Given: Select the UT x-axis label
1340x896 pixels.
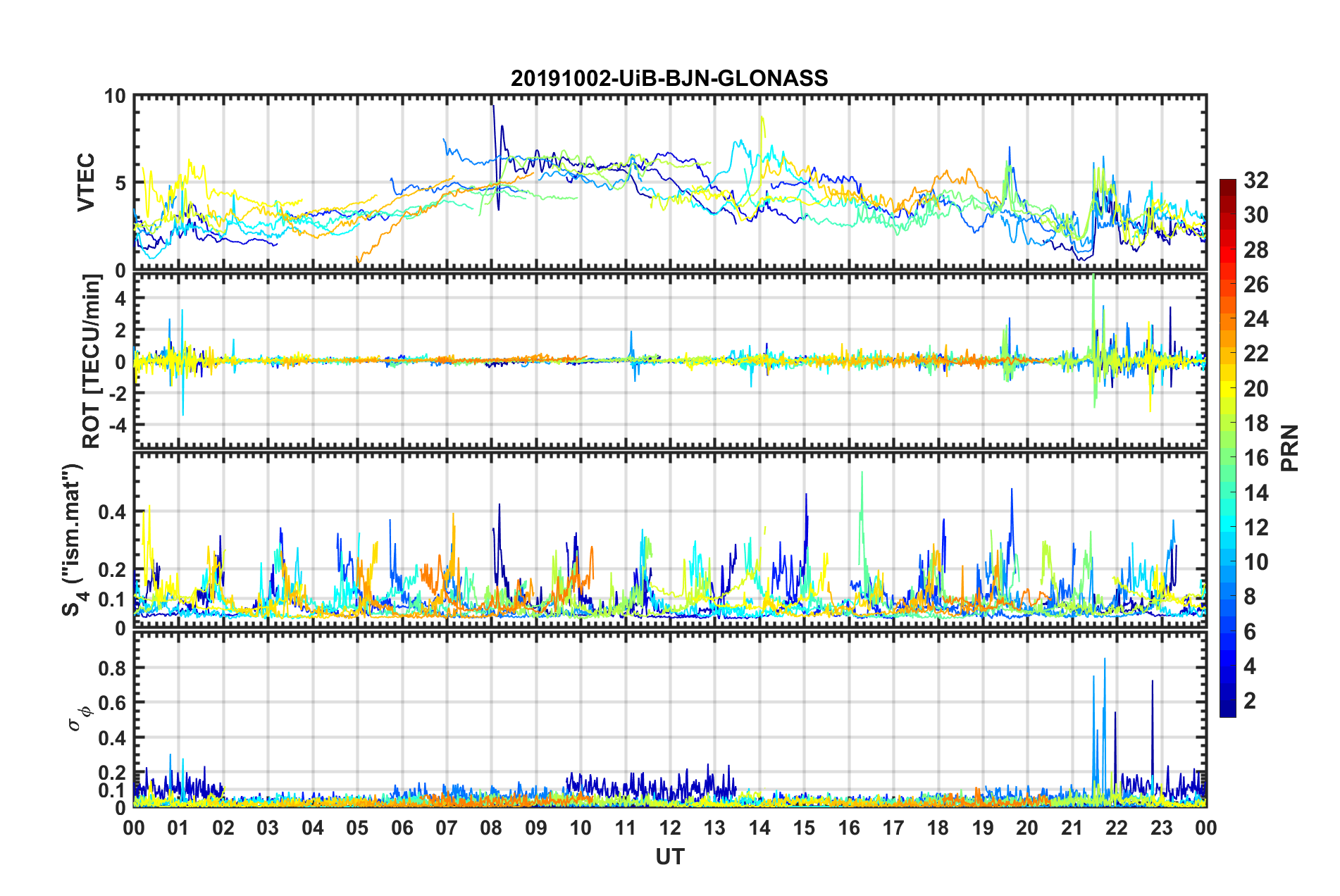Looking at the screenshot, I should pyautogui.click(x=669, y=857).
